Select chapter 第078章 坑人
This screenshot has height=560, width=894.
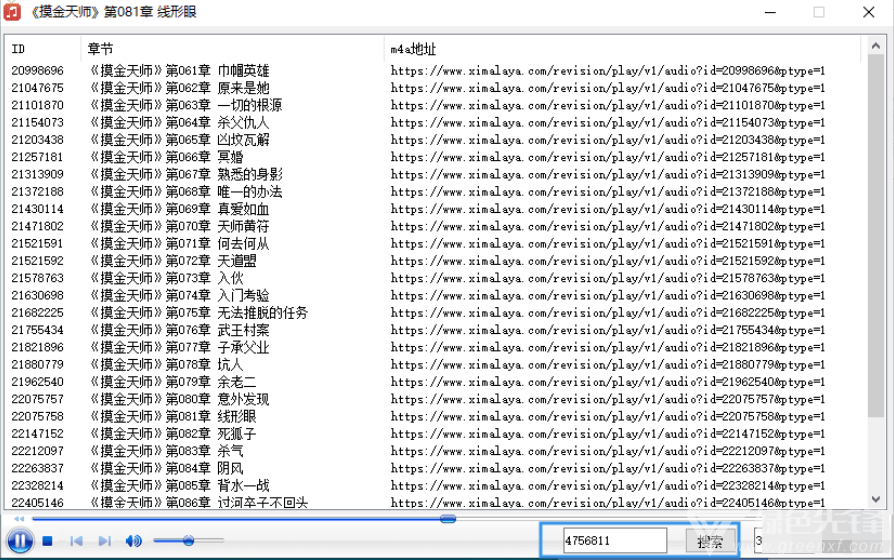click(166, 364)
